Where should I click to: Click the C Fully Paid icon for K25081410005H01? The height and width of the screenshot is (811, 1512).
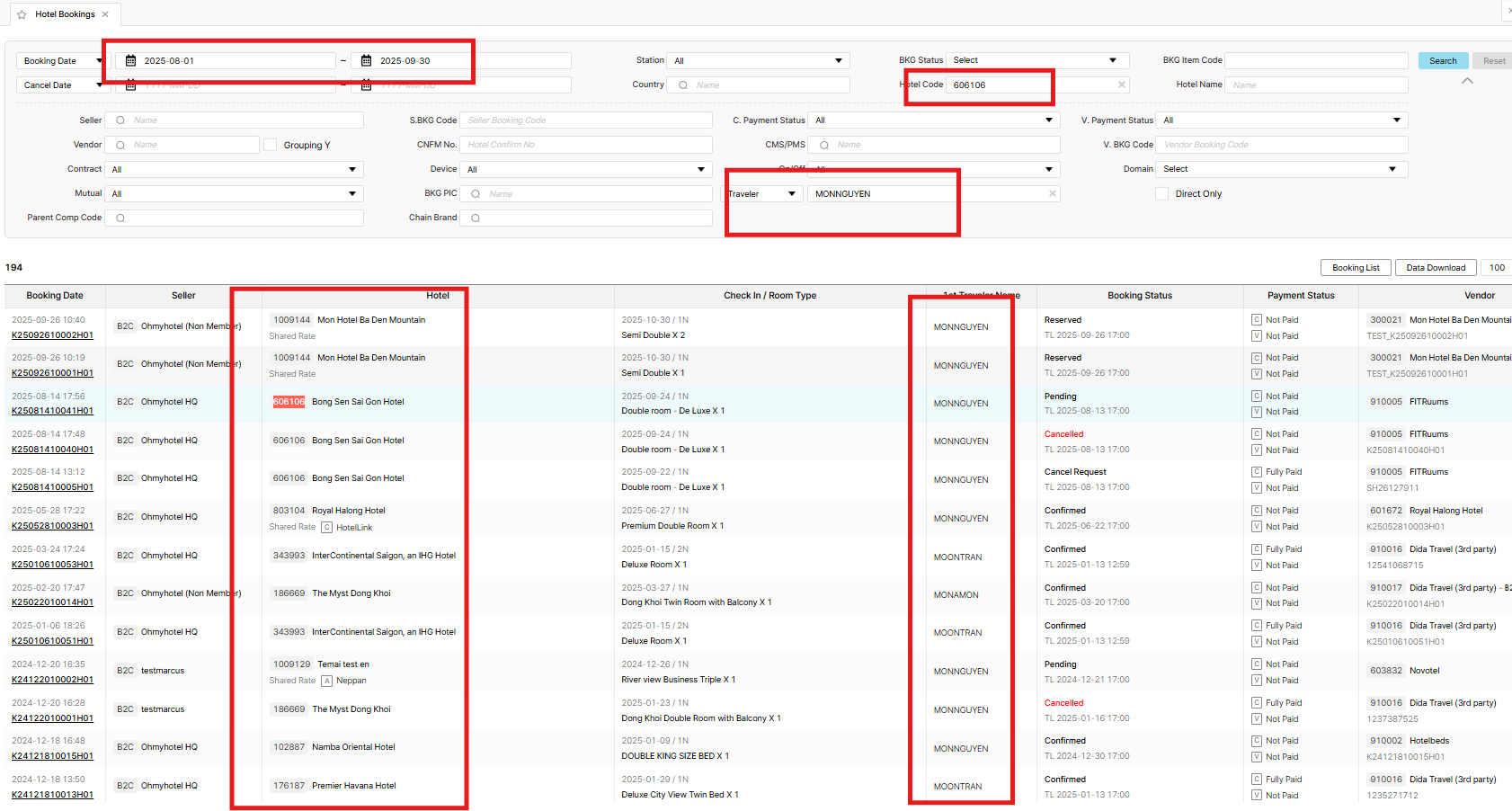click(1257, 472)
